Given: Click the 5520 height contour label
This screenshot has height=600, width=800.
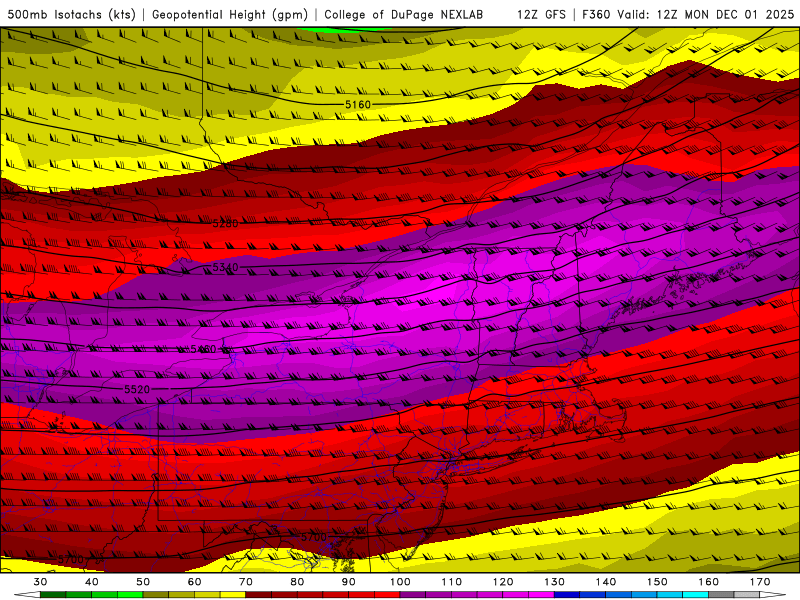Looking at the screenshot, I should click(137, 389).
